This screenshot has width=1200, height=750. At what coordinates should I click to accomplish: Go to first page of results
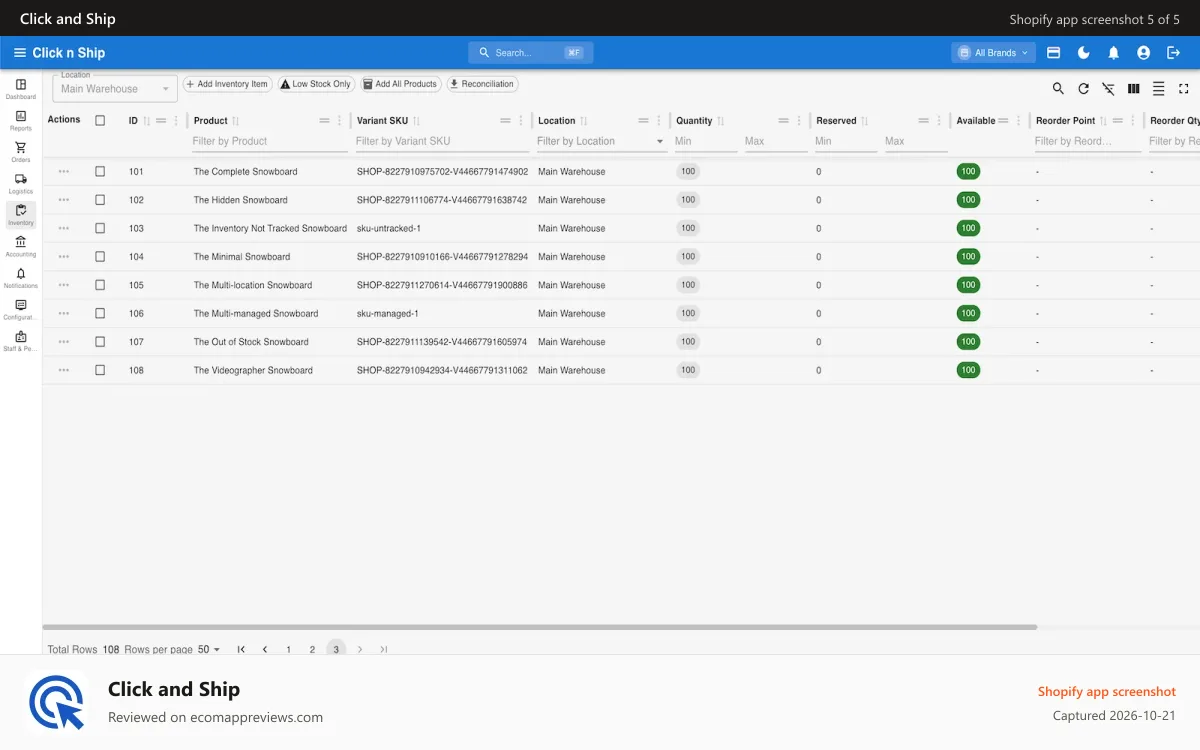pyautogui.click(x=241, y=649)
